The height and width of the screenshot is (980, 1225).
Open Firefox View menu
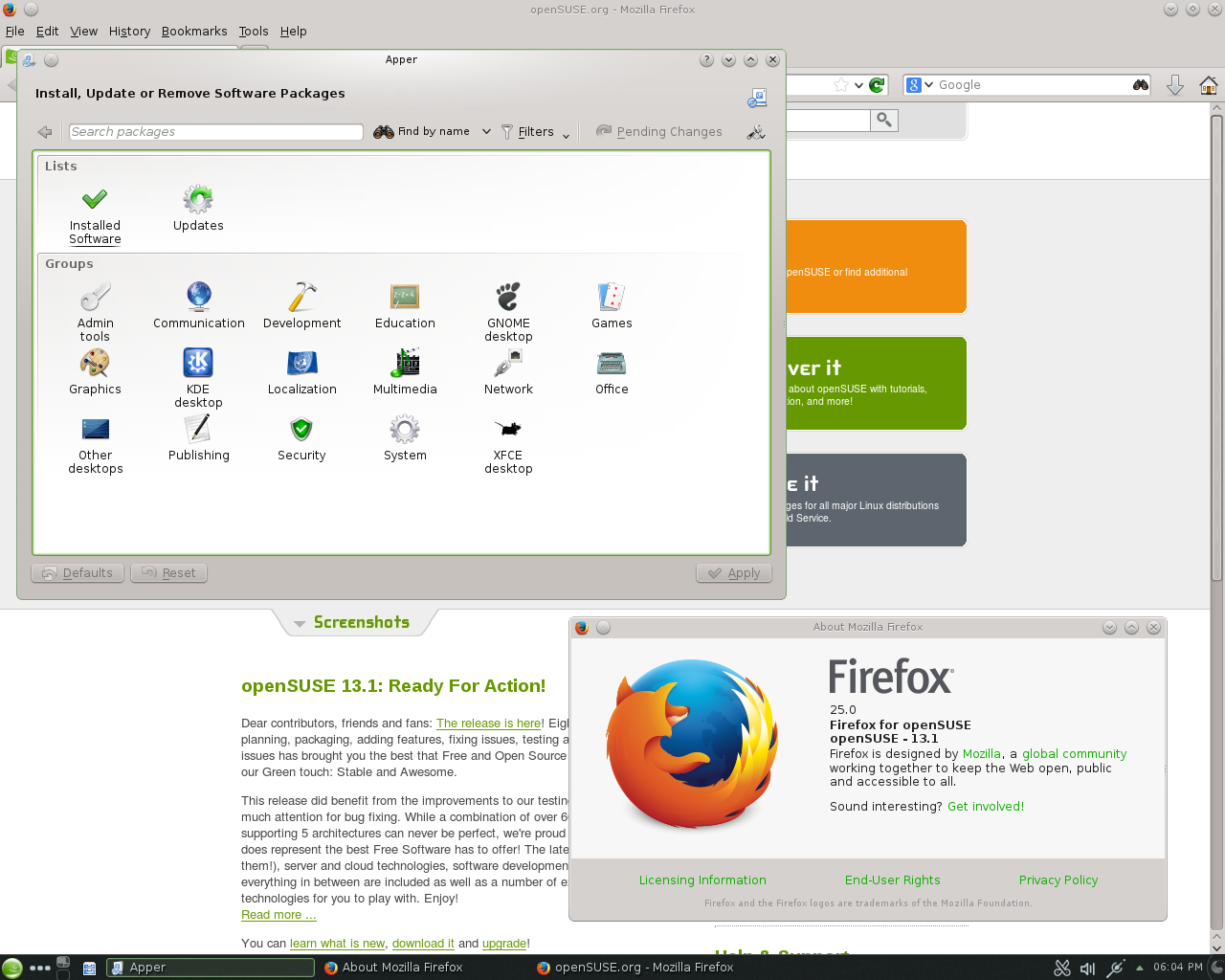point(84,32)
